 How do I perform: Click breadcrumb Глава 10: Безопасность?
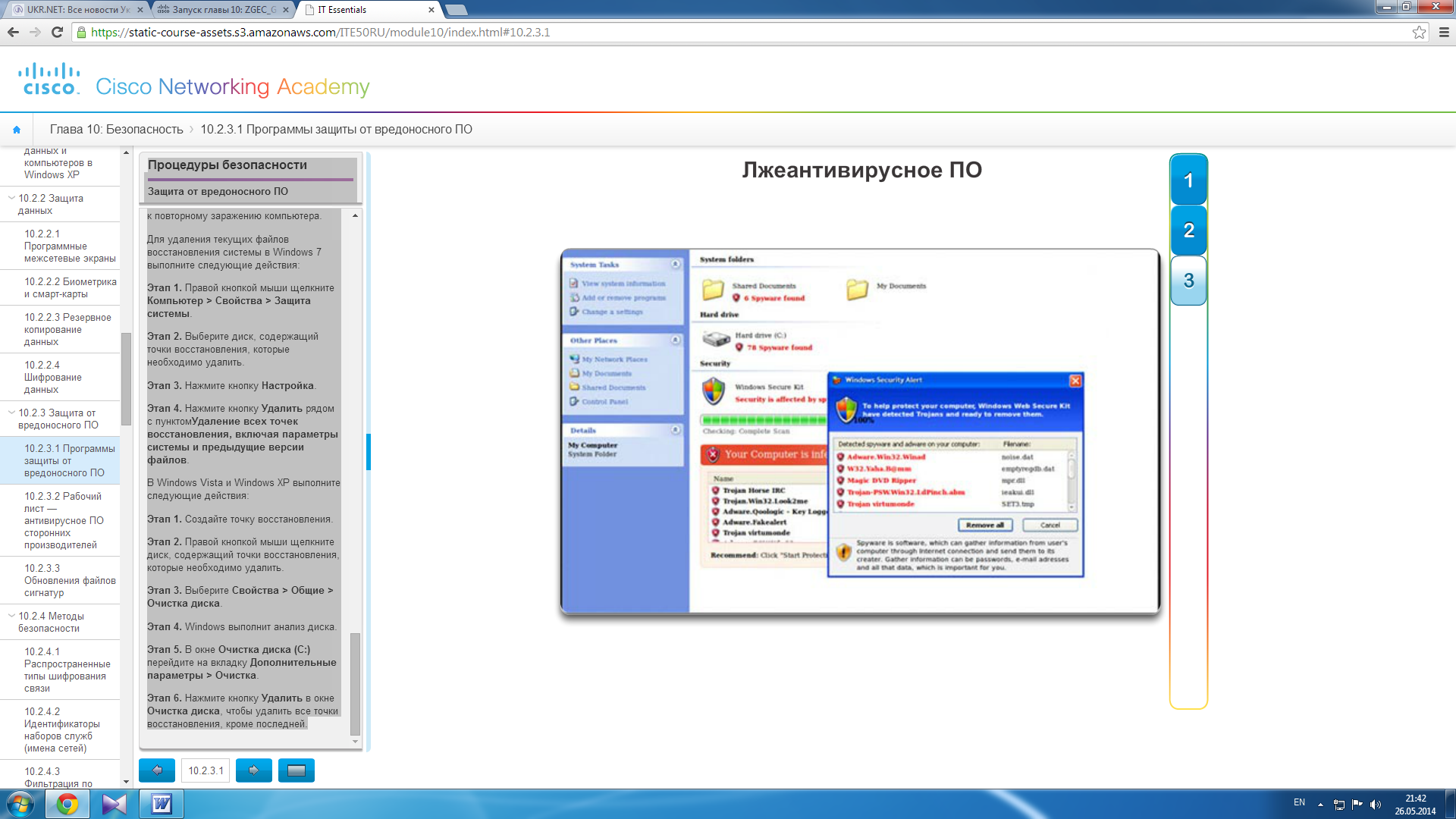tap(117, 130)
